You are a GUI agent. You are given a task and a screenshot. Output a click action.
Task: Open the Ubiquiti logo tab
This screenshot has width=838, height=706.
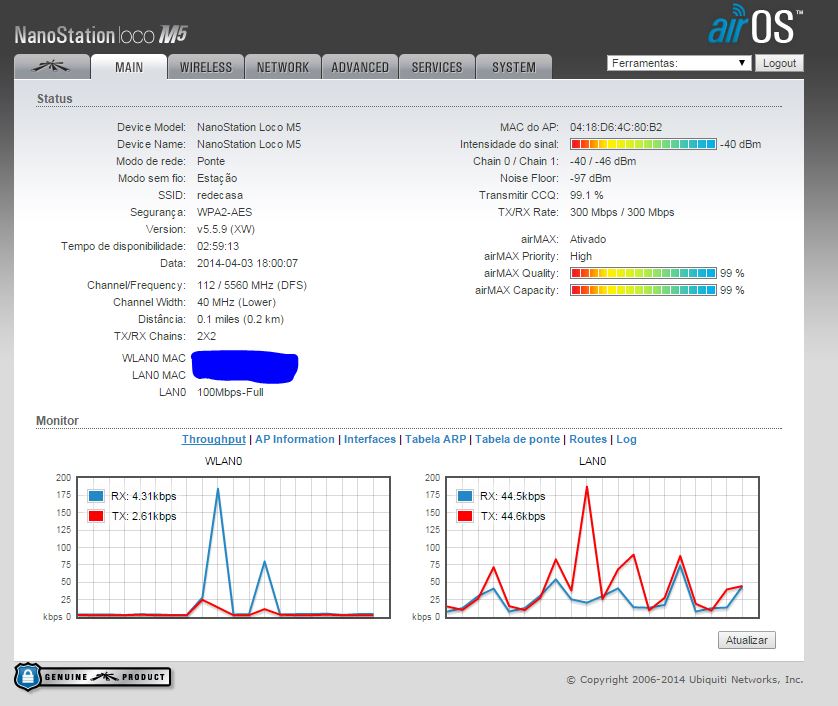tap(52, 67)
